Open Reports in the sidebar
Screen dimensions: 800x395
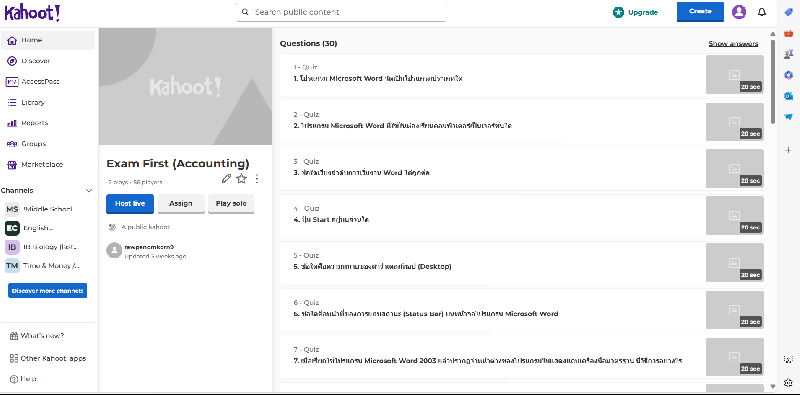[x=48, y=123]
